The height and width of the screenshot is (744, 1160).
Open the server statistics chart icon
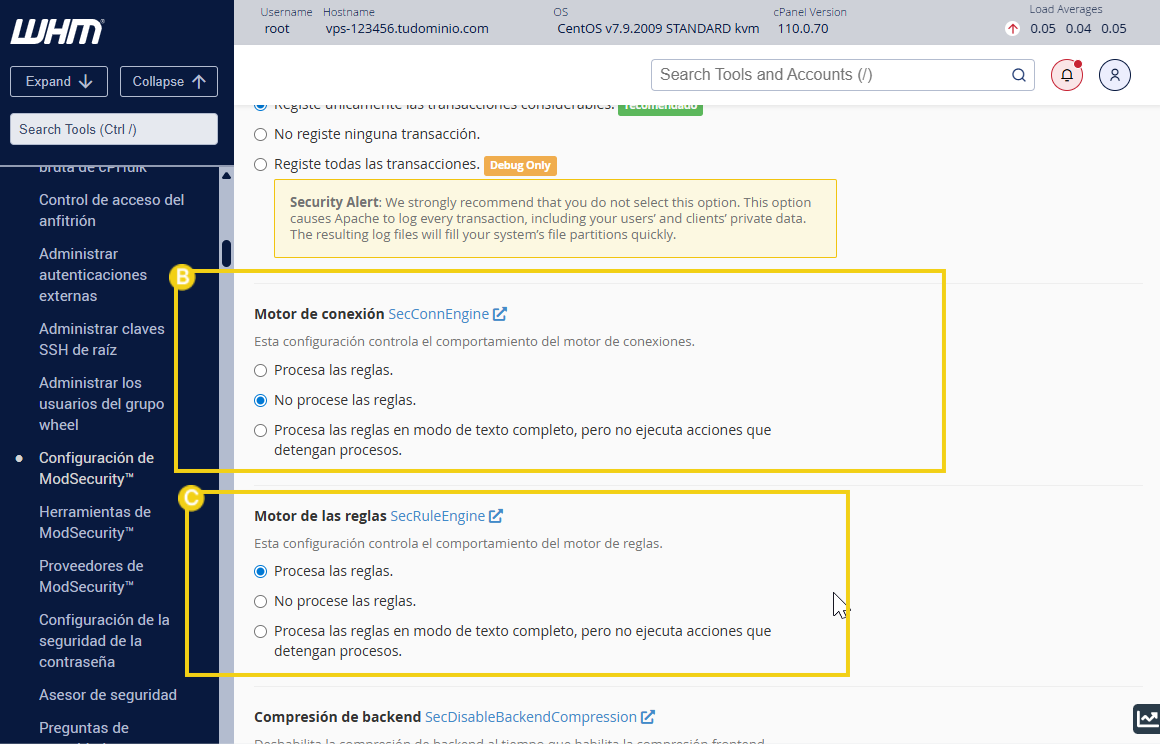1147,718
